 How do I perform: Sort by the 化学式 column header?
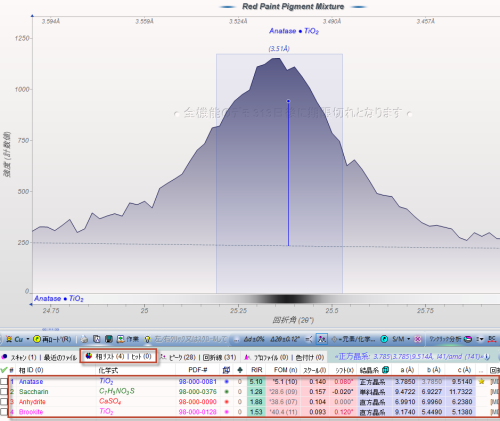tap(108, 370)
